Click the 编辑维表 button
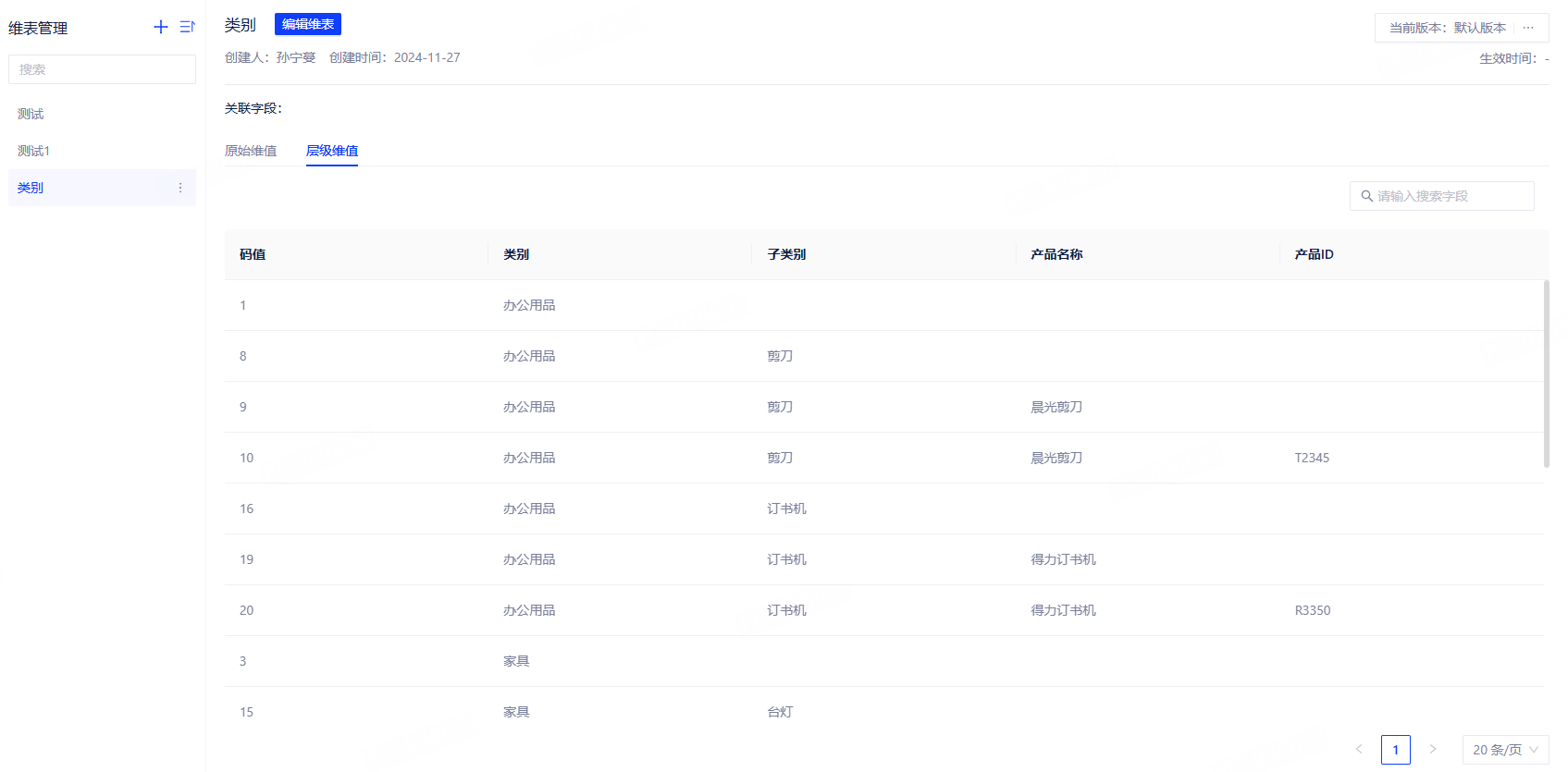Screen dimensions: 1568x772 click(x=308, y=24)
